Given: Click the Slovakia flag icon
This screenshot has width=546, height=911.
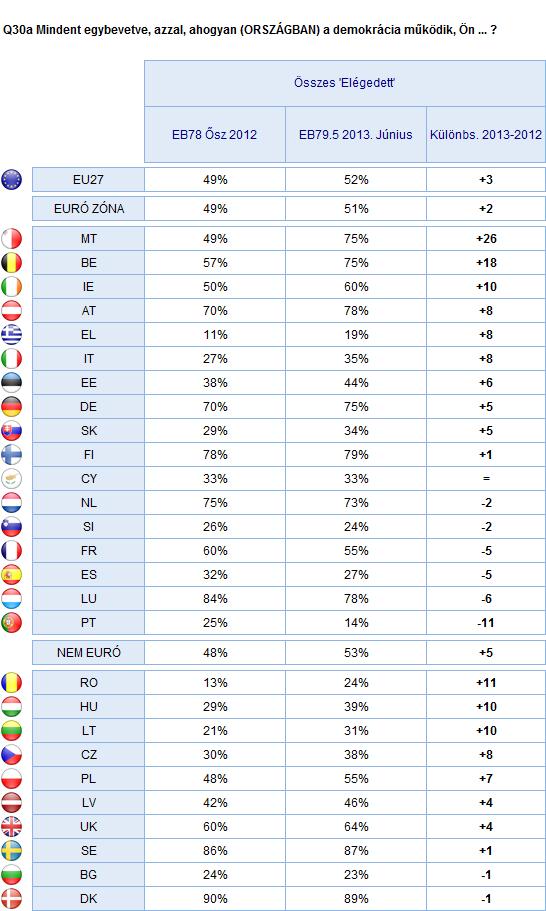Looking at the screenshot, I should pos(12,431).
